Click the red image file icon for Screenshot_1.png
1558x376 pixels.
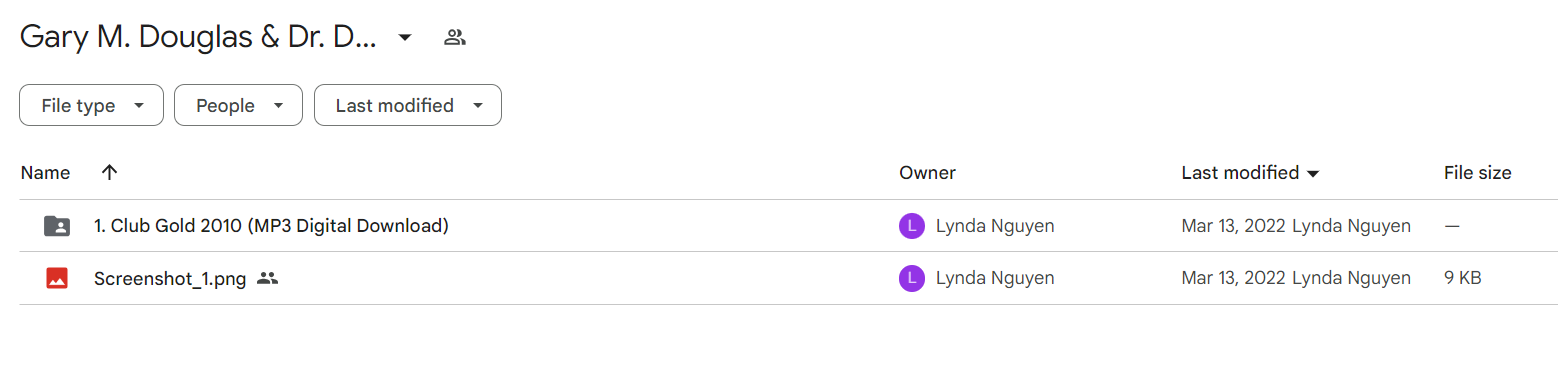(57, 278)
